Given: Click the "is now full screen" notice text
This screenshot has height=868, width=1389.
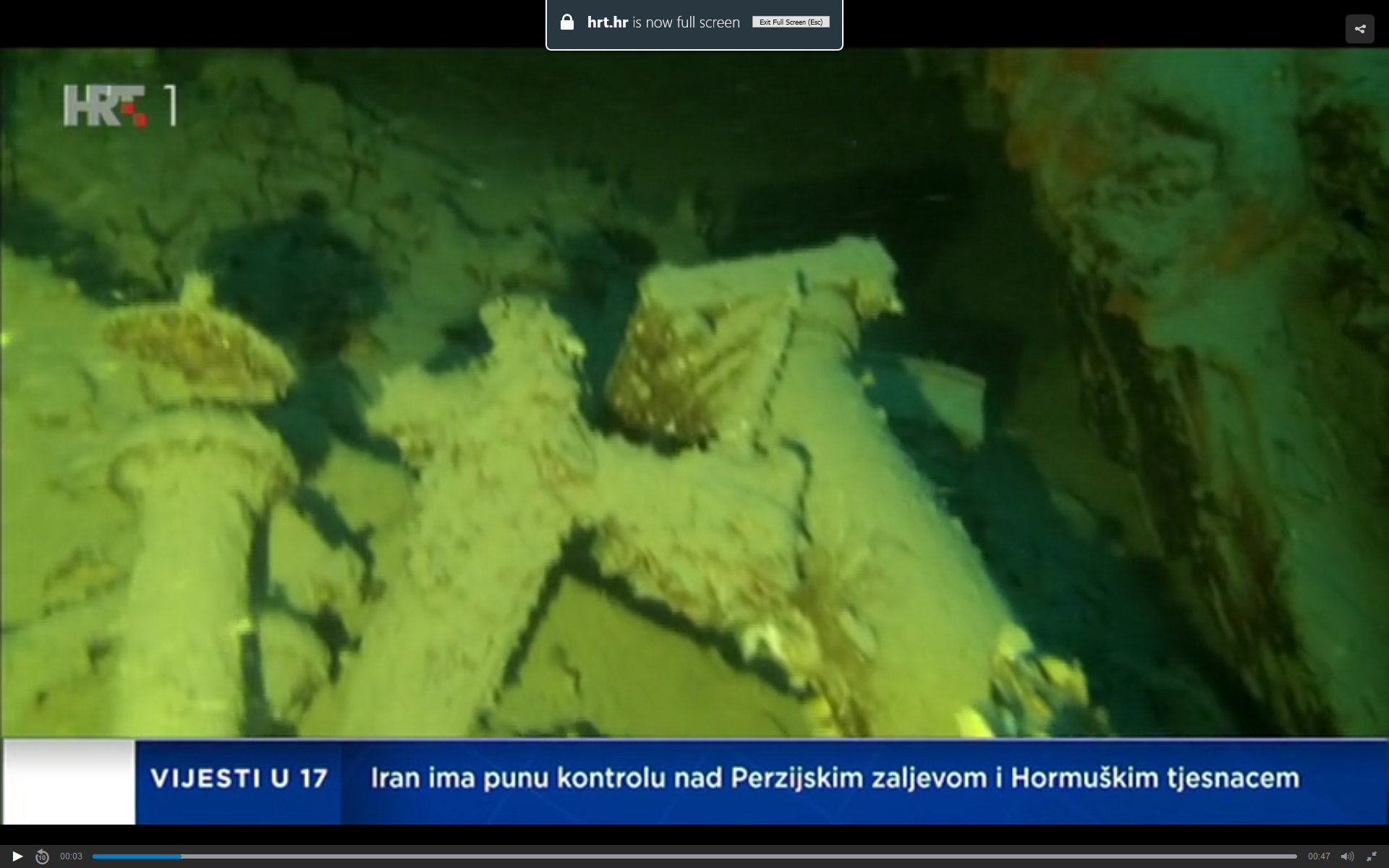Looking at the screenshot, I should (x=686, y=22).
